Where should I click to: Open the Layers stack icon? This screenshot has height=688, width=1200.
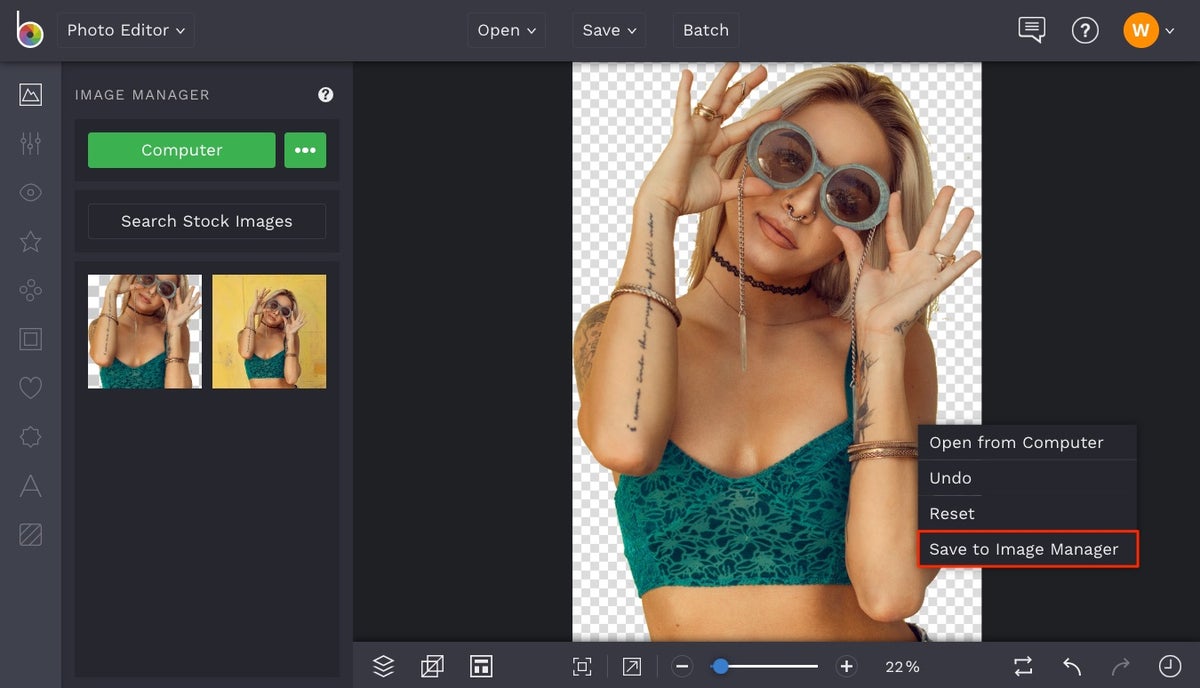pyautogui.click(x=384, y=666)
